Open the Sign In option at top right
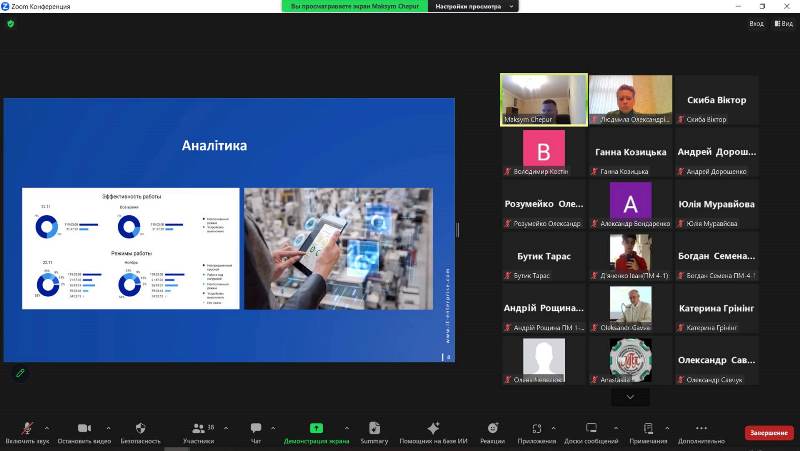The image size is (800, 451). [756, 23]
